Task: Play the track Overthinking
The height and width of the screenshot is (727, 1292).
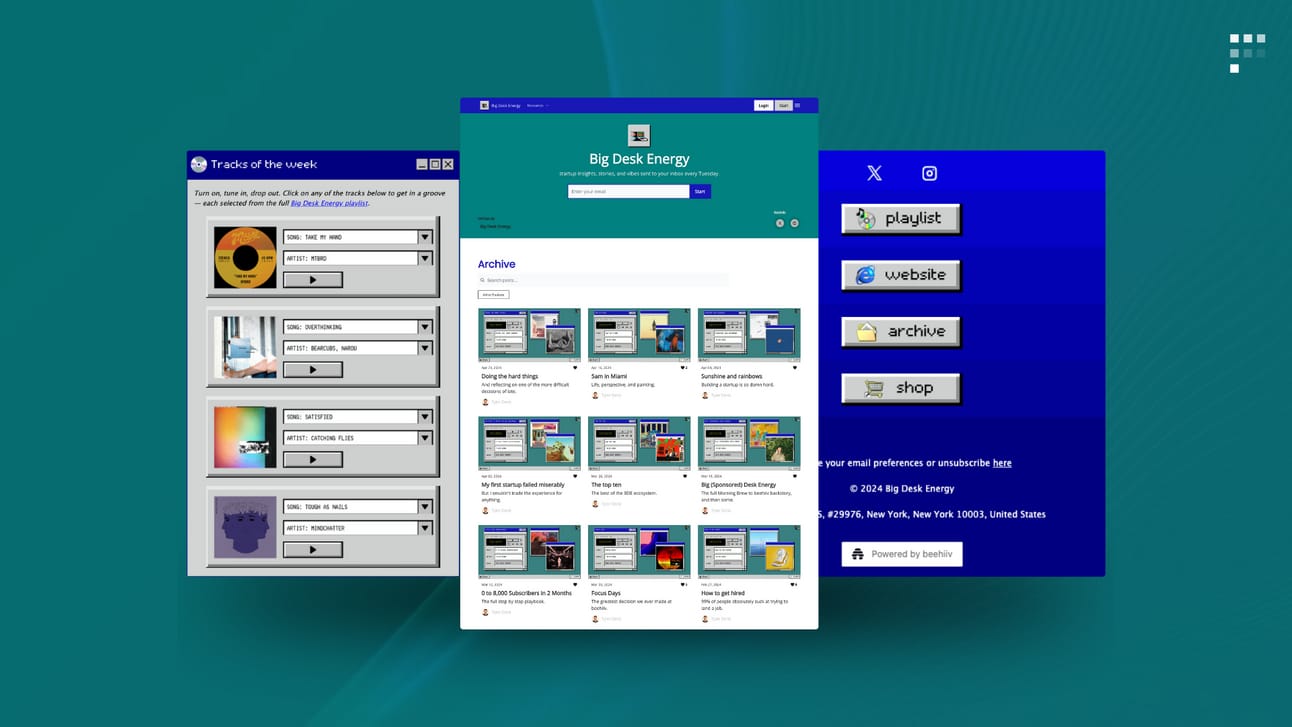Action: [313, 370]
